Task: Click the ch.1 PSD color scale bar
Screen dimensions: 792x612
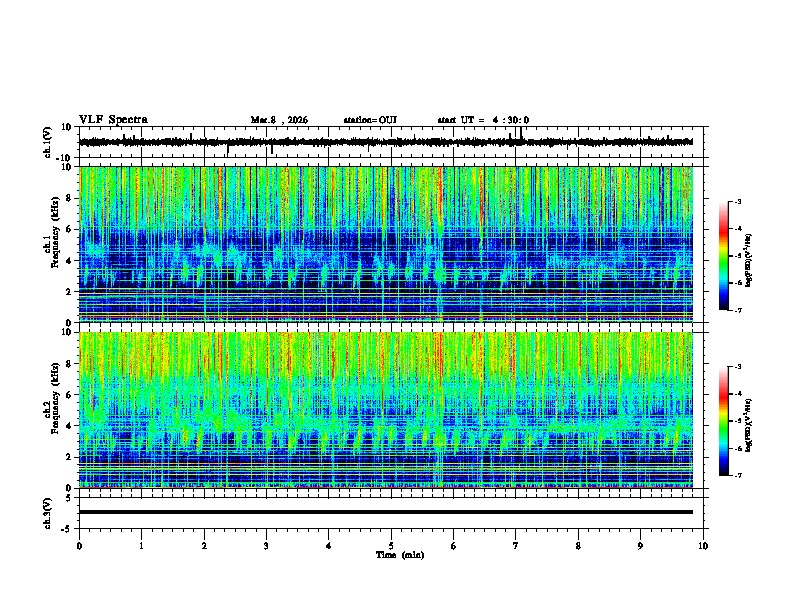Action: (724, 256)
